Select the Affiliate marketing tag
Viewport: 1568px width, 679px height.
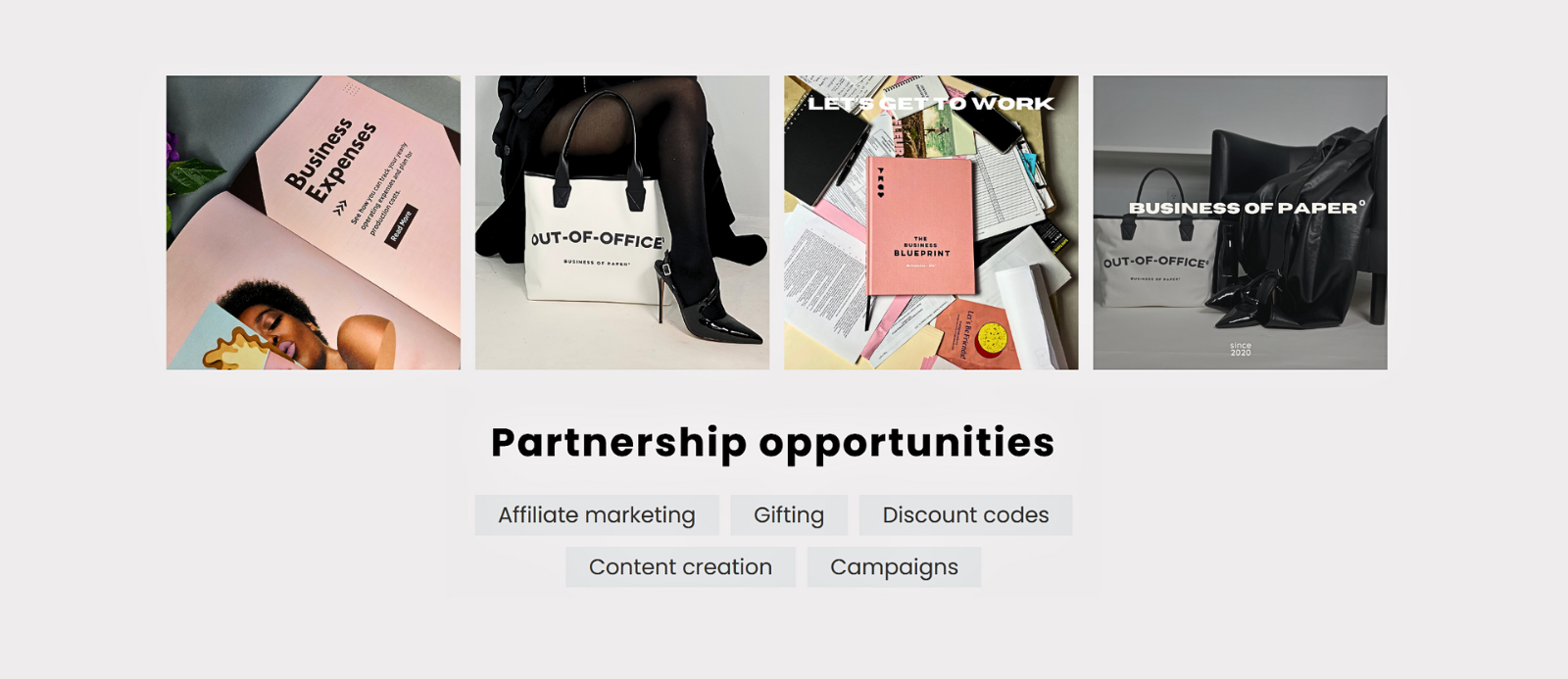coord(597,515)
